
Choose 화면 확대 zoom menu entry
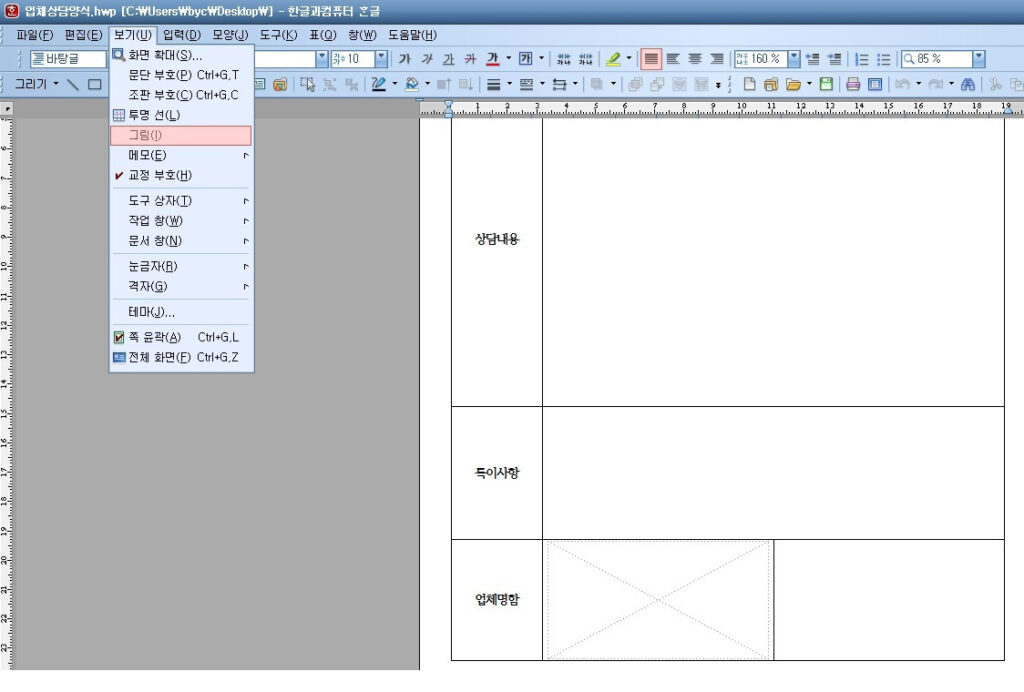click(181, 55)
